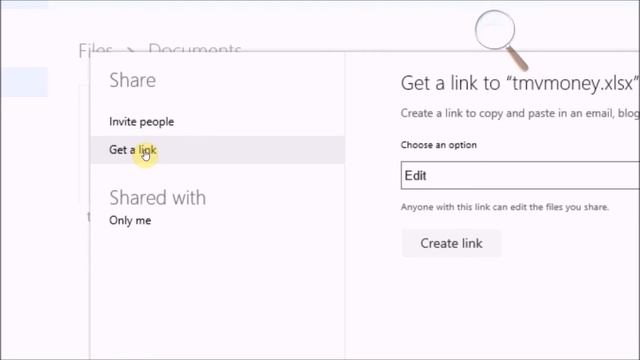
Task: Click 'Create a link to copy and paste' description
Action: (520, 113)
